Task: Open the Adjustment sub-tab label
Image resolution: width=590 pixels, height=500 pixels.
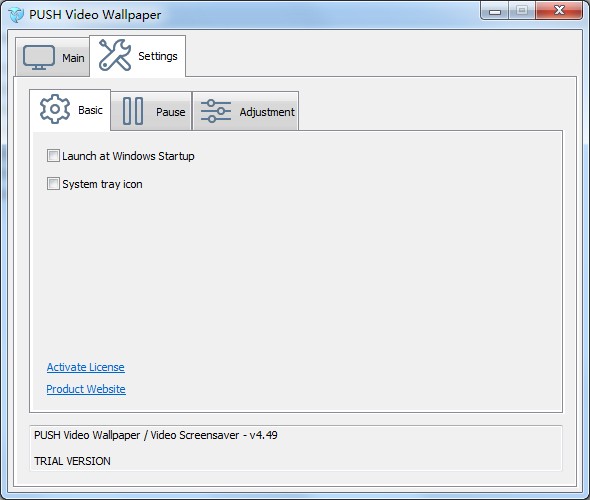Action: tap(267, 112)
